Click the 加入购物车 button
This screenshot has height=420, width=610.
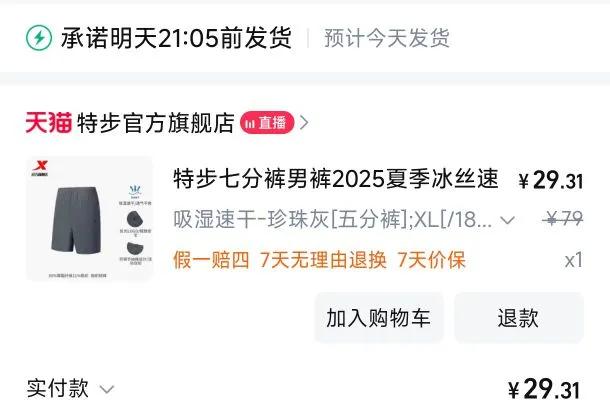coord(379,318)
